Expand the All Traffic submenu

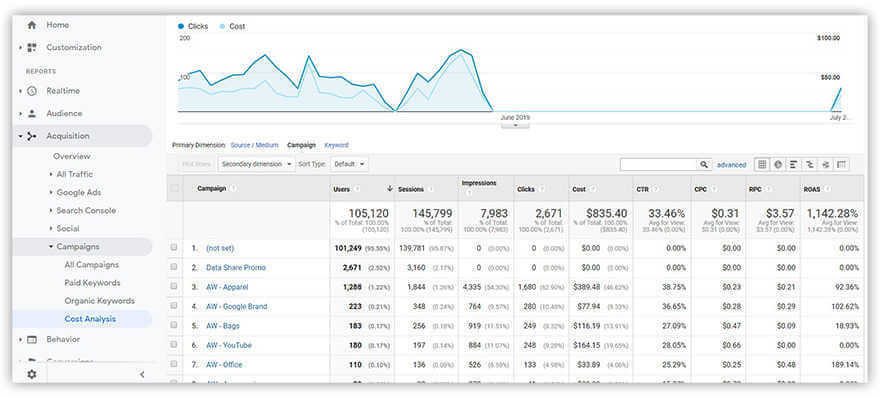coord(51,175)
